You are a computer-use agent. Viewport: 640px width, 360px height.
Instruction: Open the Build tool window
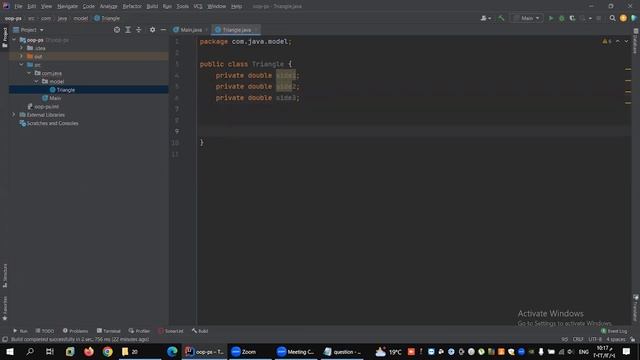tap(200, 331)
